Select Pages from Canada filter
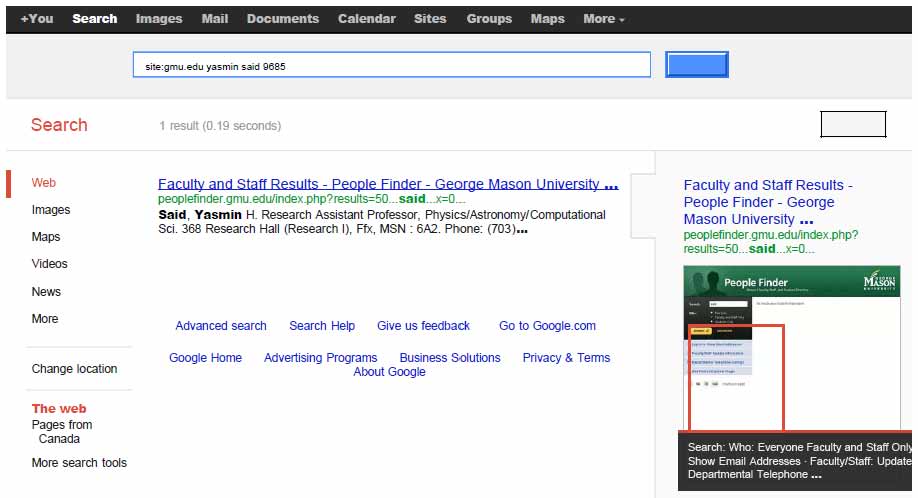 coord(61,432)
